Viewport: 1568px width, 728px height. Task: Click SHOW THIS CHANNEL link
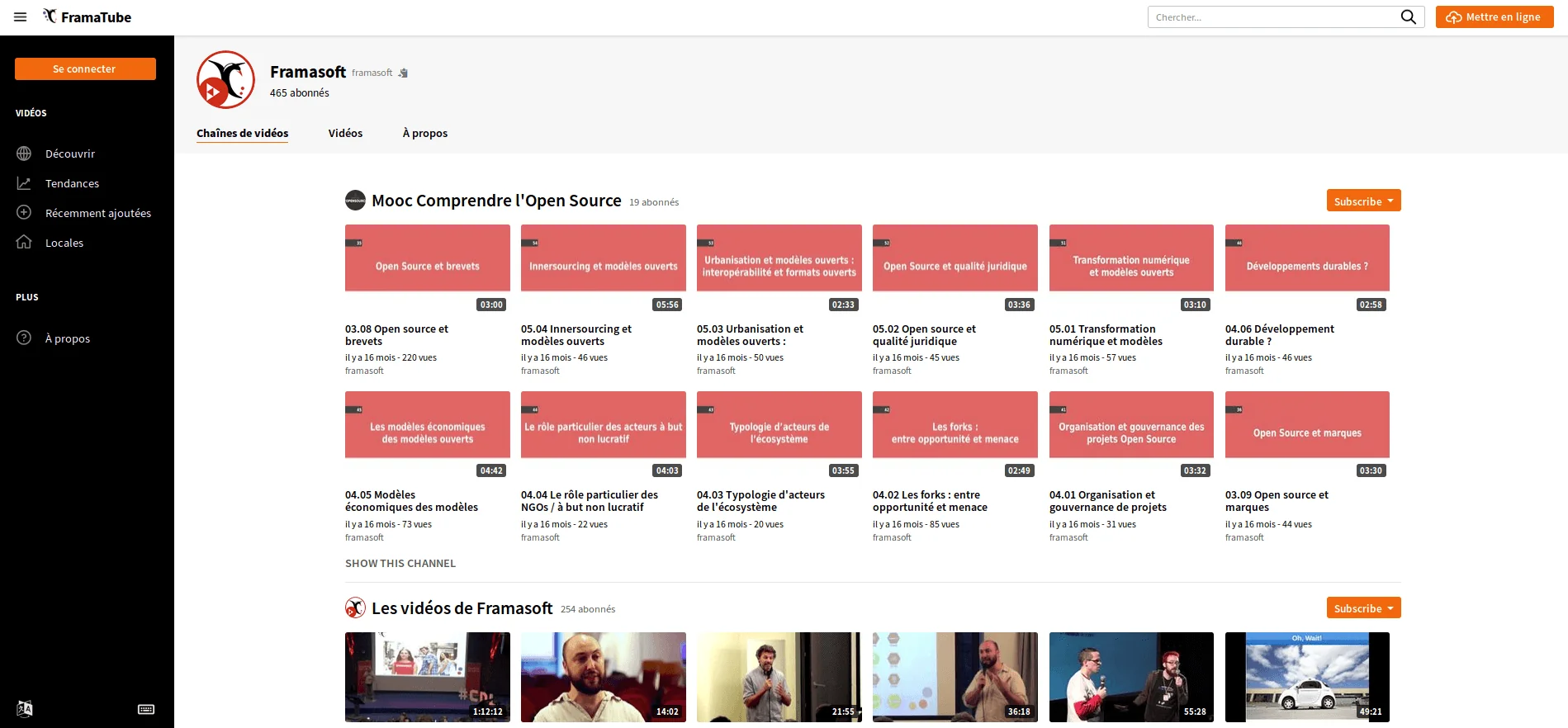pos(400,563)
